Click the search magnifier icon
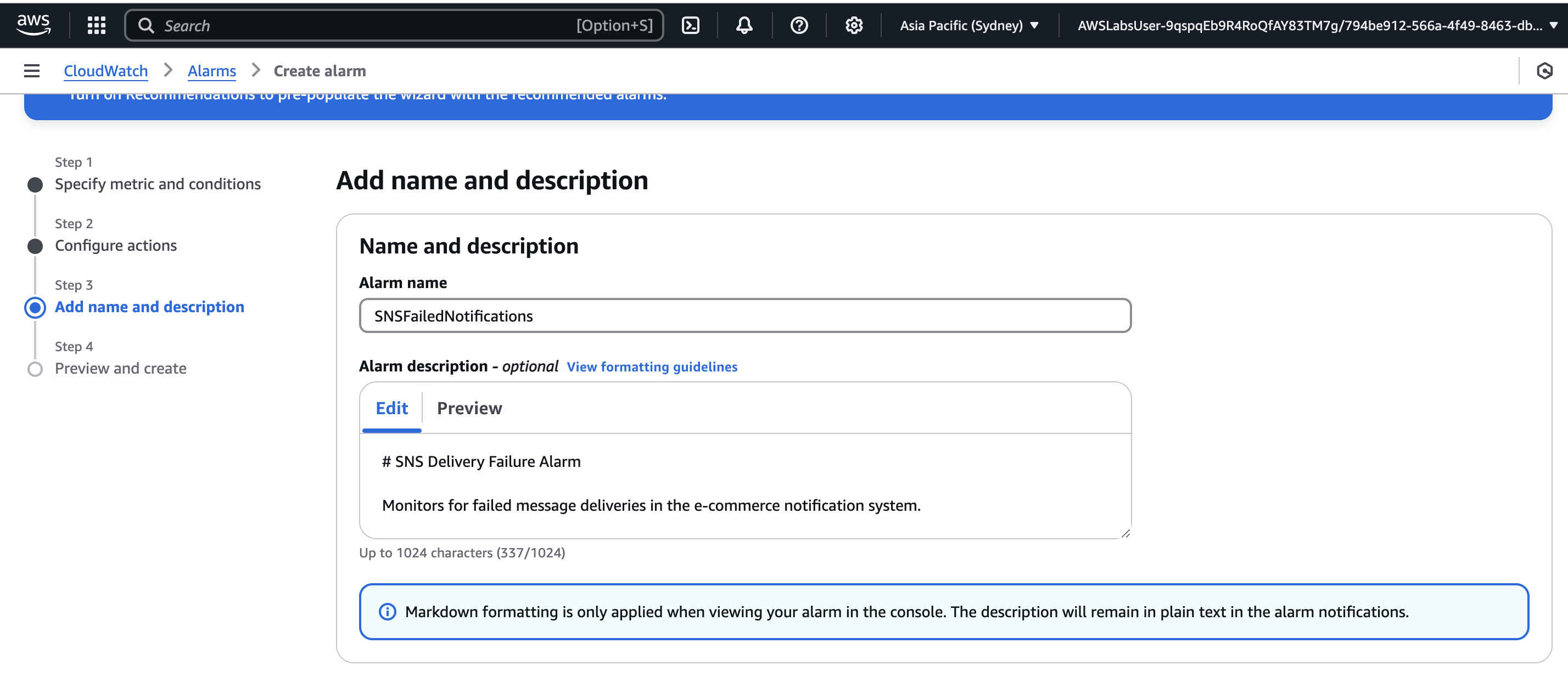 146,25
